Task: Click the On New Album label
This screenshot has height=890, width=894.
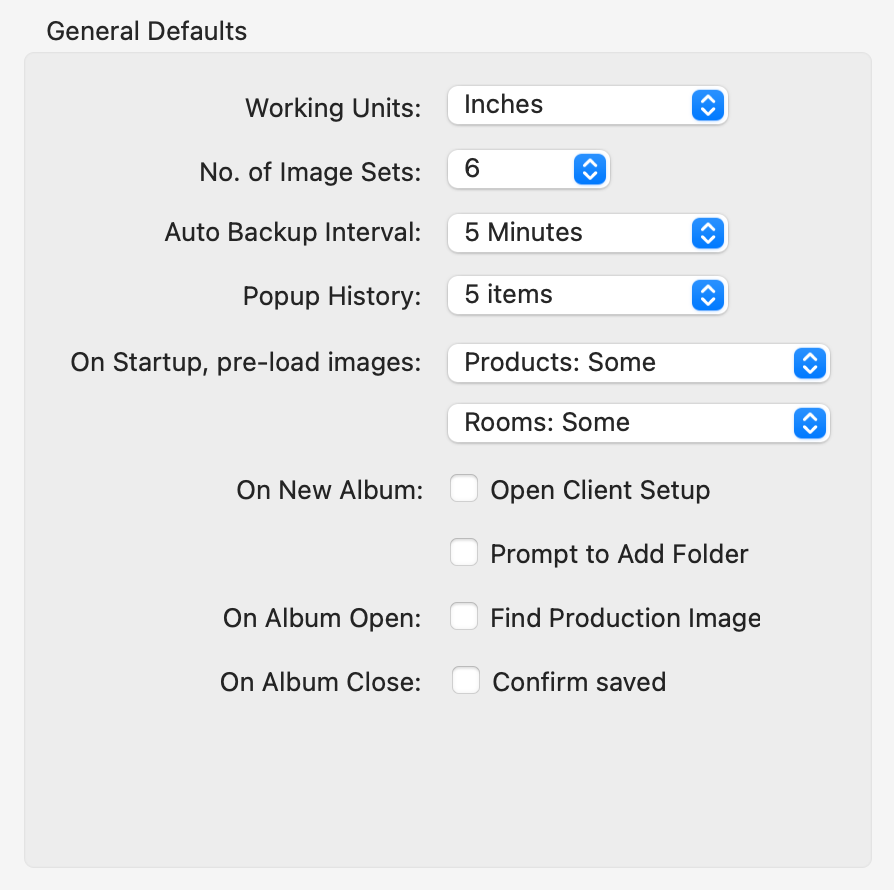Action: pos(330,491)
